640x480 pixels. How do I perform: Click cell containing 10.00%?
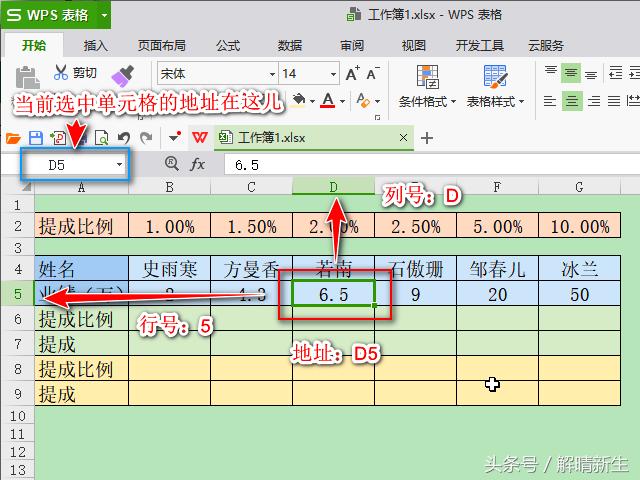click(580, 225)
